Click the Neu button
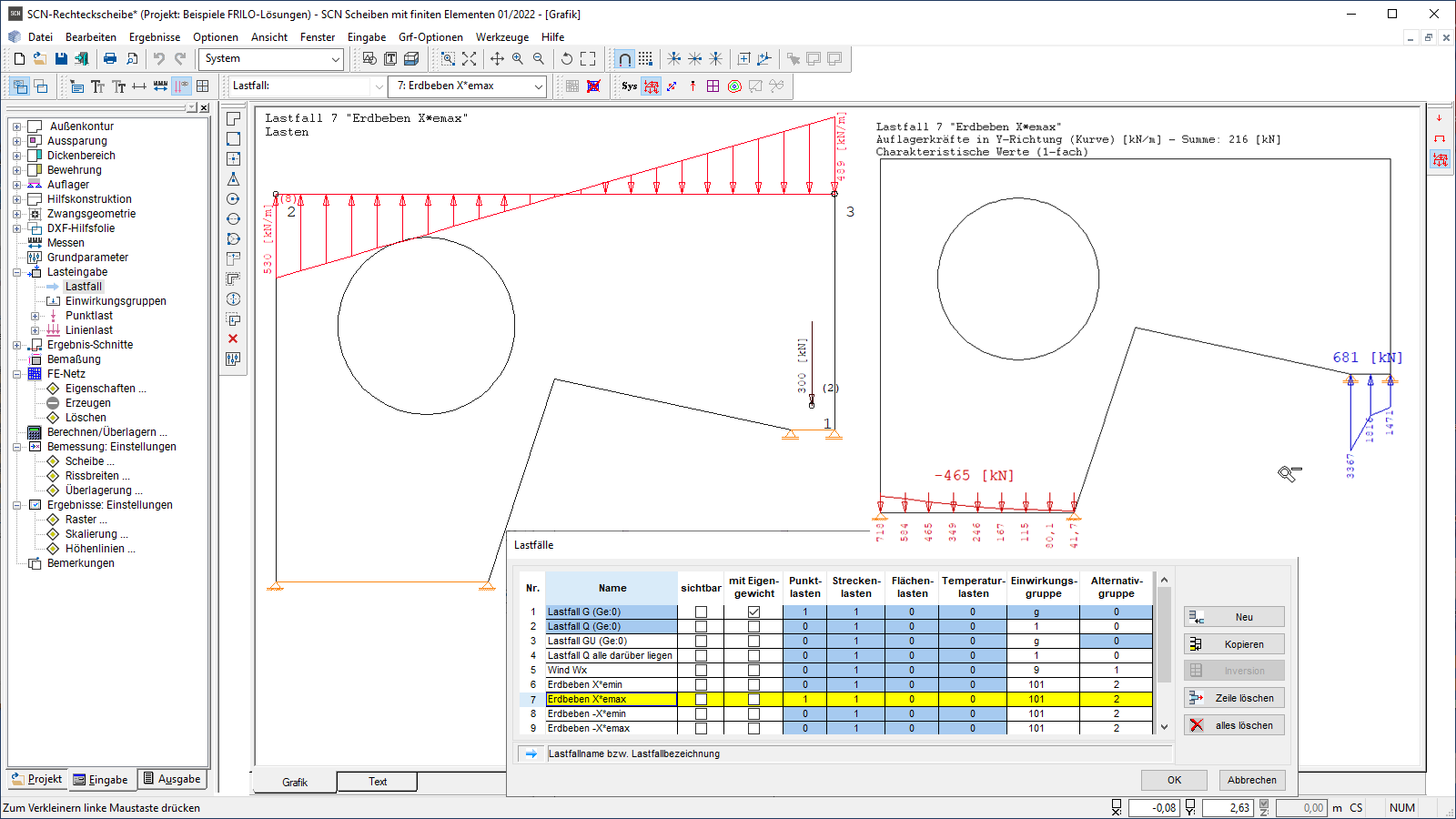The height and width of the screenshot is (819, 1456). click(1234, 617)
